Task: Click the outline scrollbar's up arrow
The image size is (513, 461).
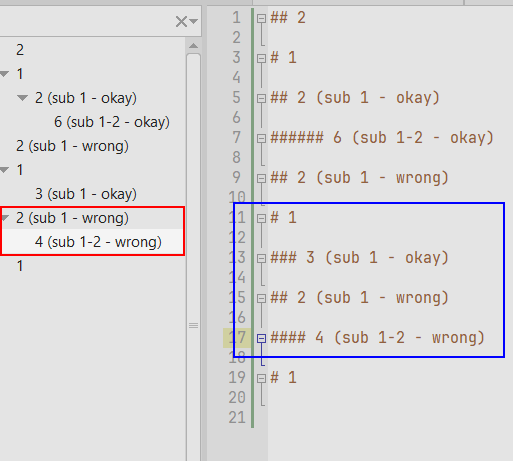Action: [x=193, y=46]
